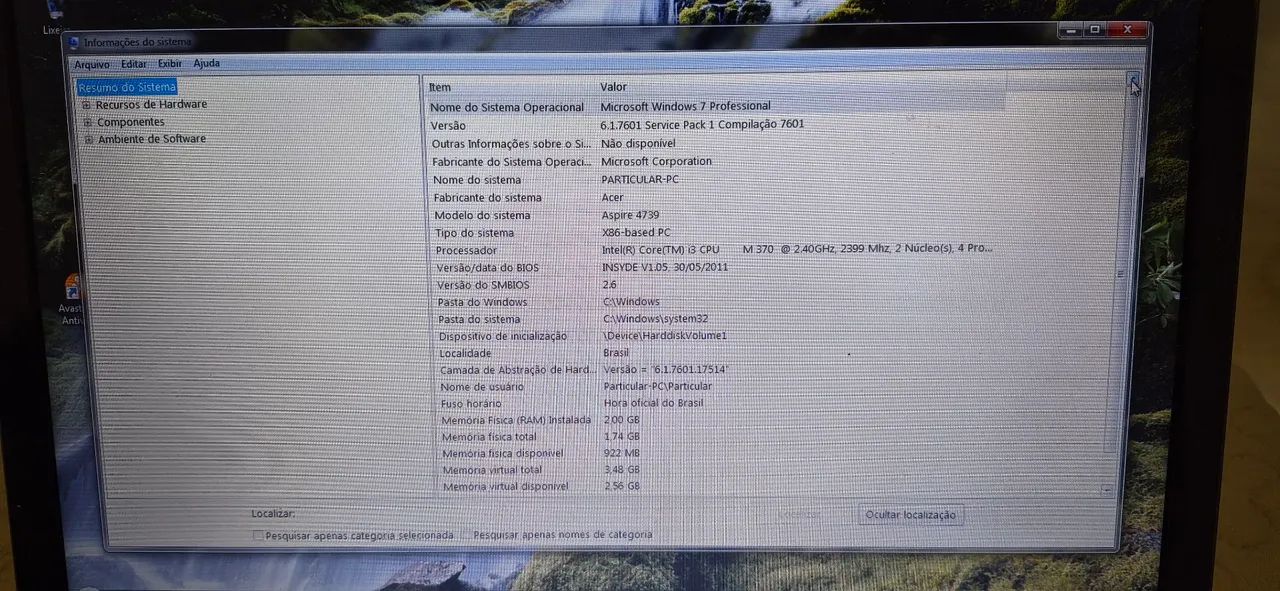The height and width of the screenshot is (591, 1280).
Task: Select the Nome do Sistema Operacional row
Action: (x=716, y=107)
